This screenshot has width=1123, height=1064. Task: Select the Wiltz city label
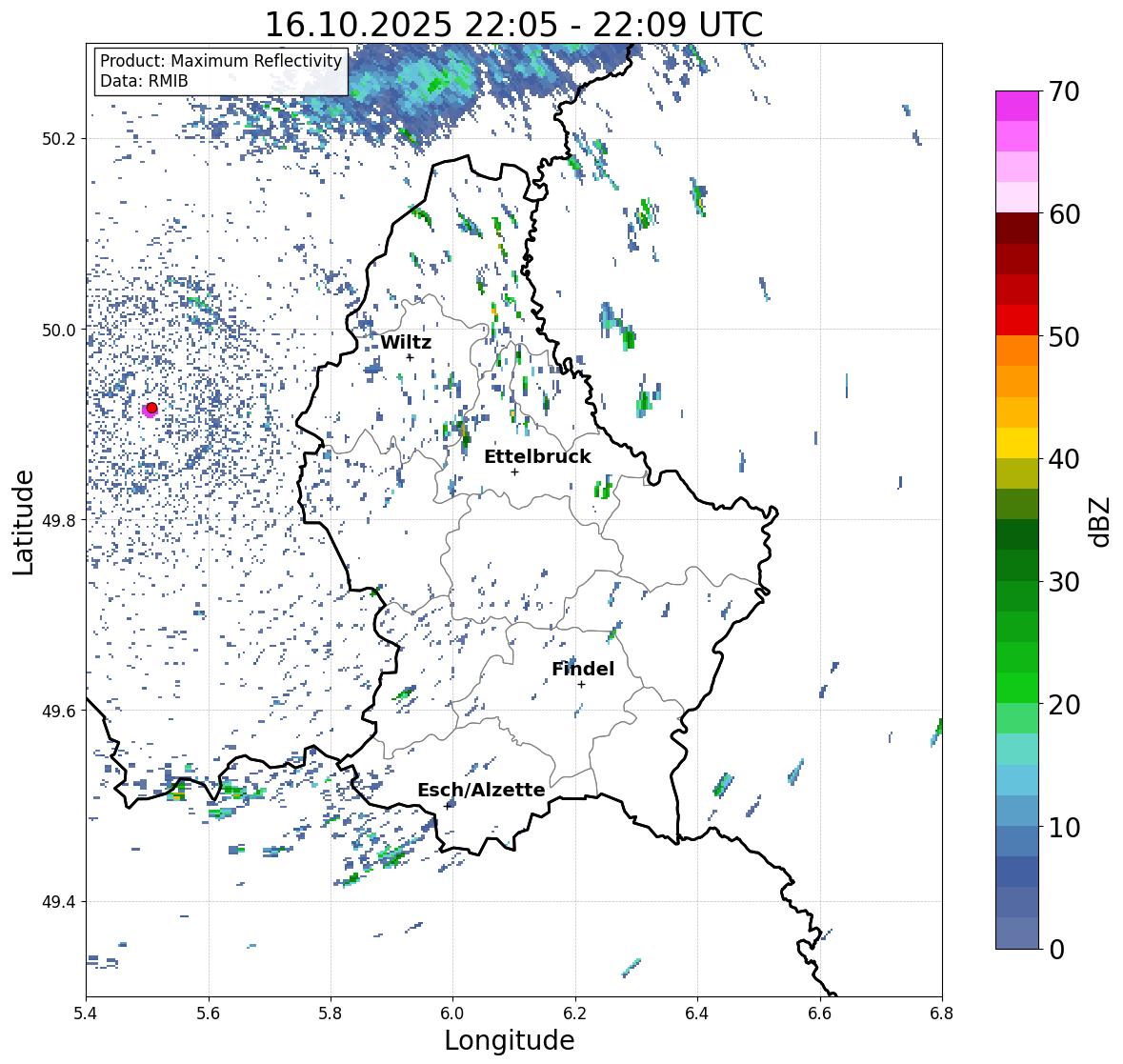(406, 342)
